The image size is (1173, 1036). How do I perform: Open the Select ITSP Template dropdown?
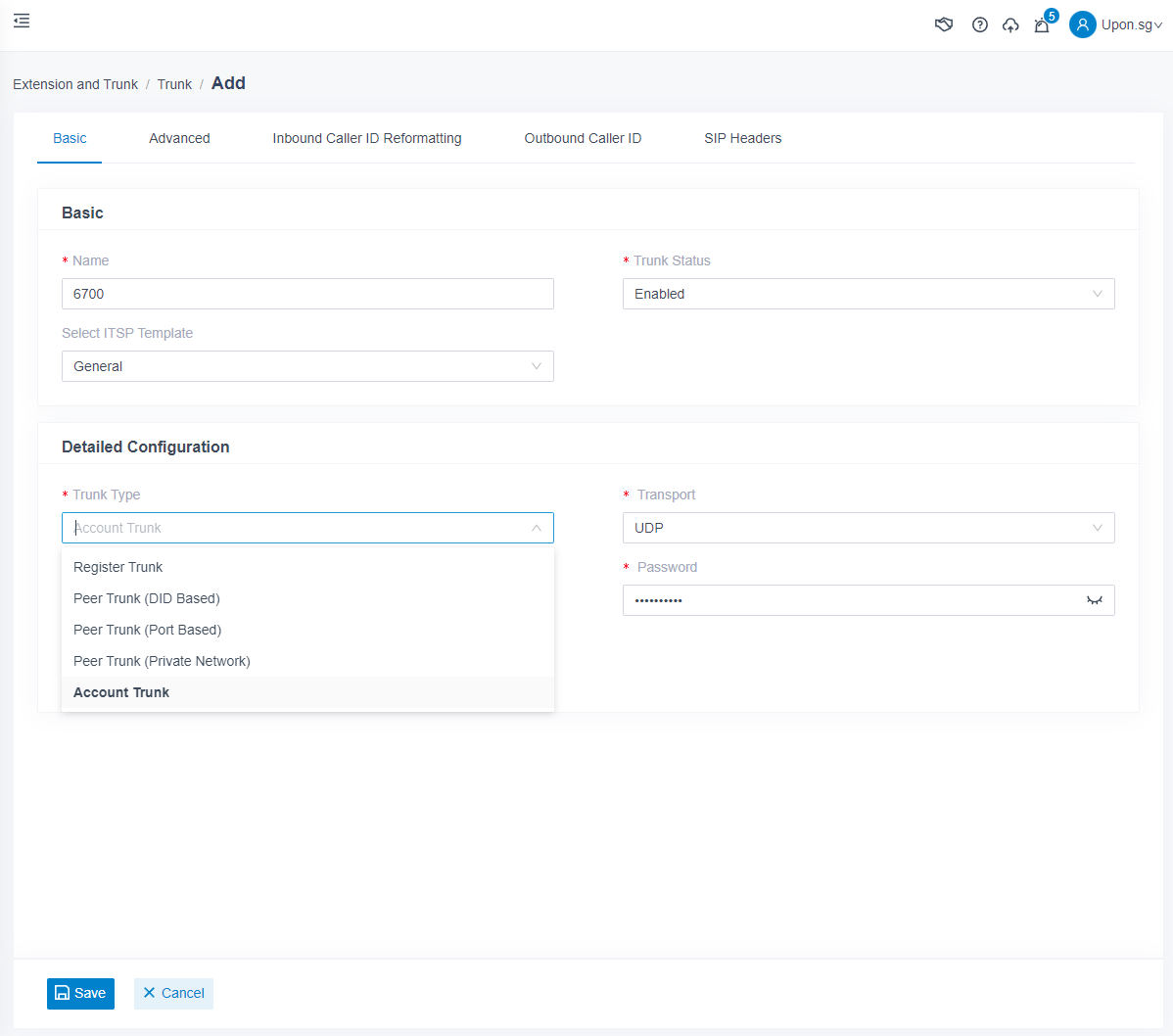[x=307, y=366]
